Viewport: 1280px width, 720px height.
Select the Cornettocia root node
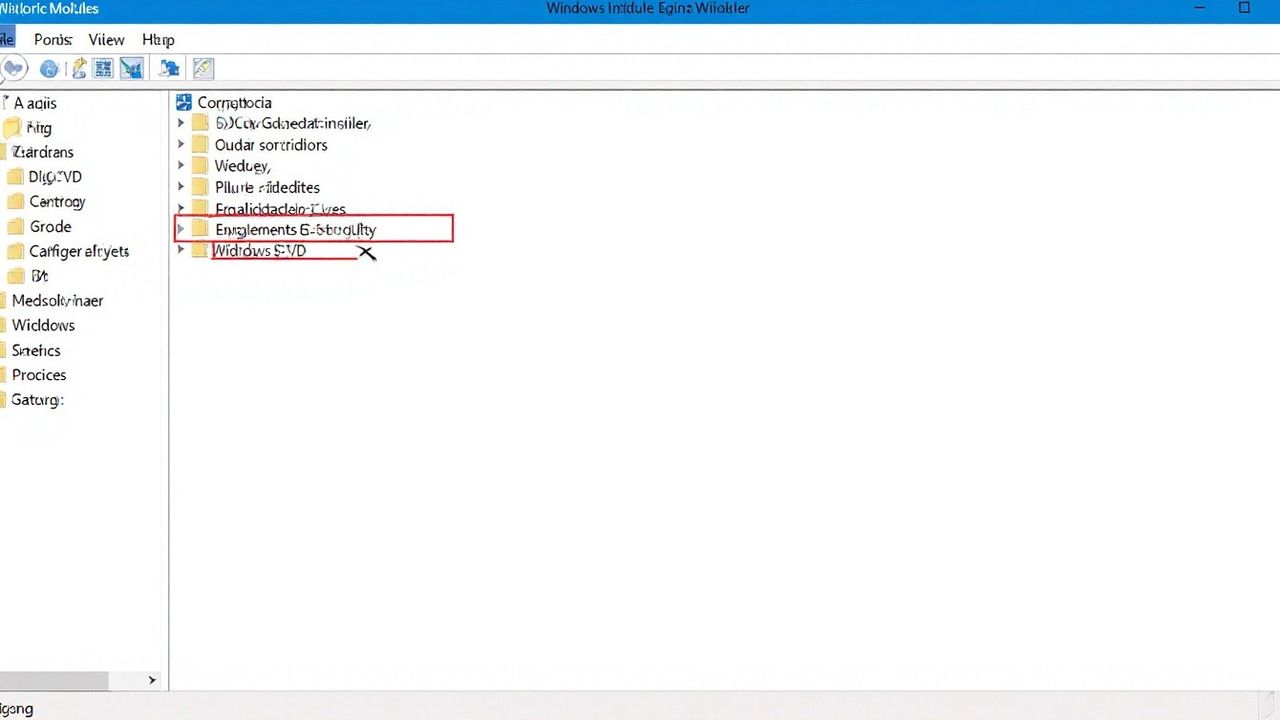click(234, 102)
